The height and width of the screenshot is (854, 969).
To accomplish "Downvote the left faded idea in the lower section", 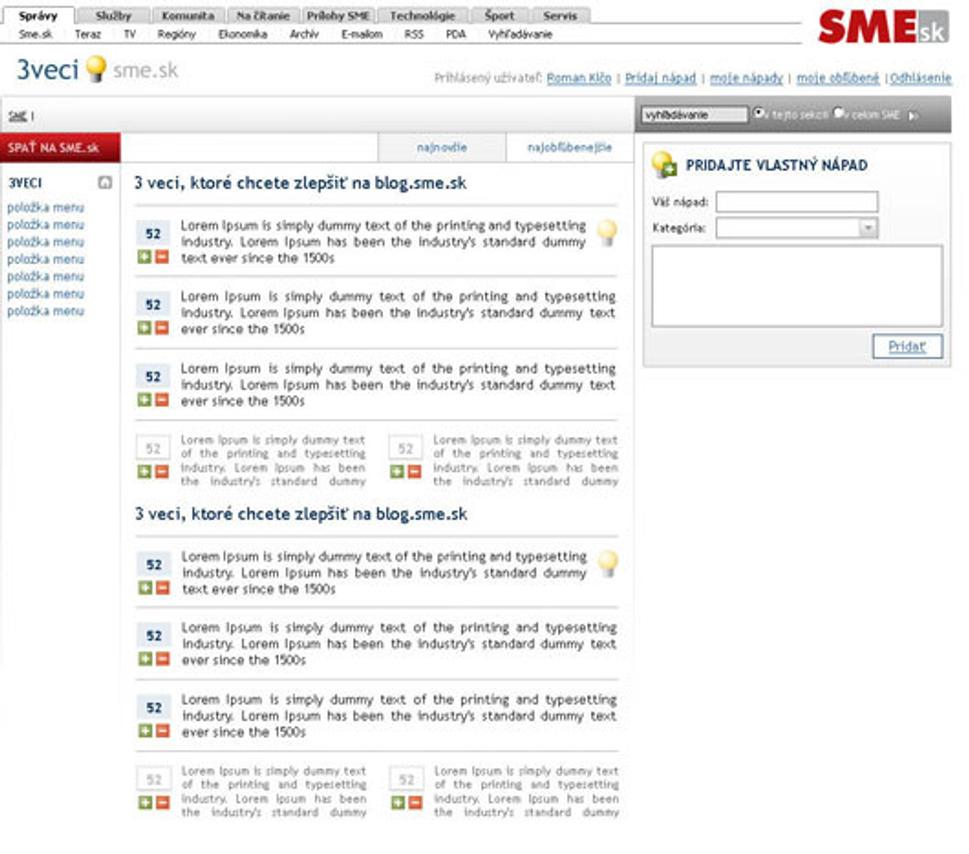I will click(x=163, y=803).
